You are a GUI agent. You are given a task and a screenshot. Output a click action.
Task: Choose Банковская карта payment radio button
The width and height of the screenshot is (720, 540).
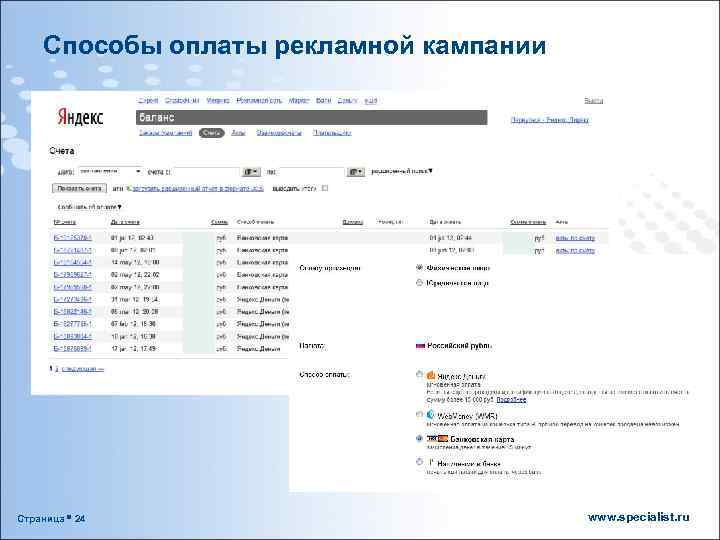tap(419, 439)
